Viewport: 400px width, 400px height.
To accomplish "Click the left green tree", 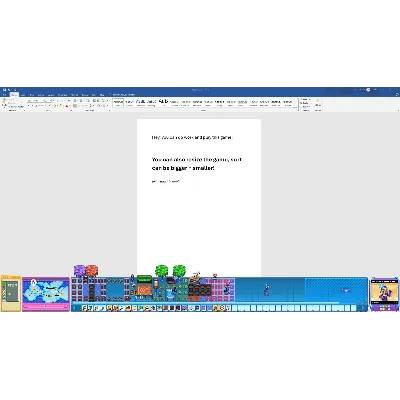I will click(x=162, y=271).
